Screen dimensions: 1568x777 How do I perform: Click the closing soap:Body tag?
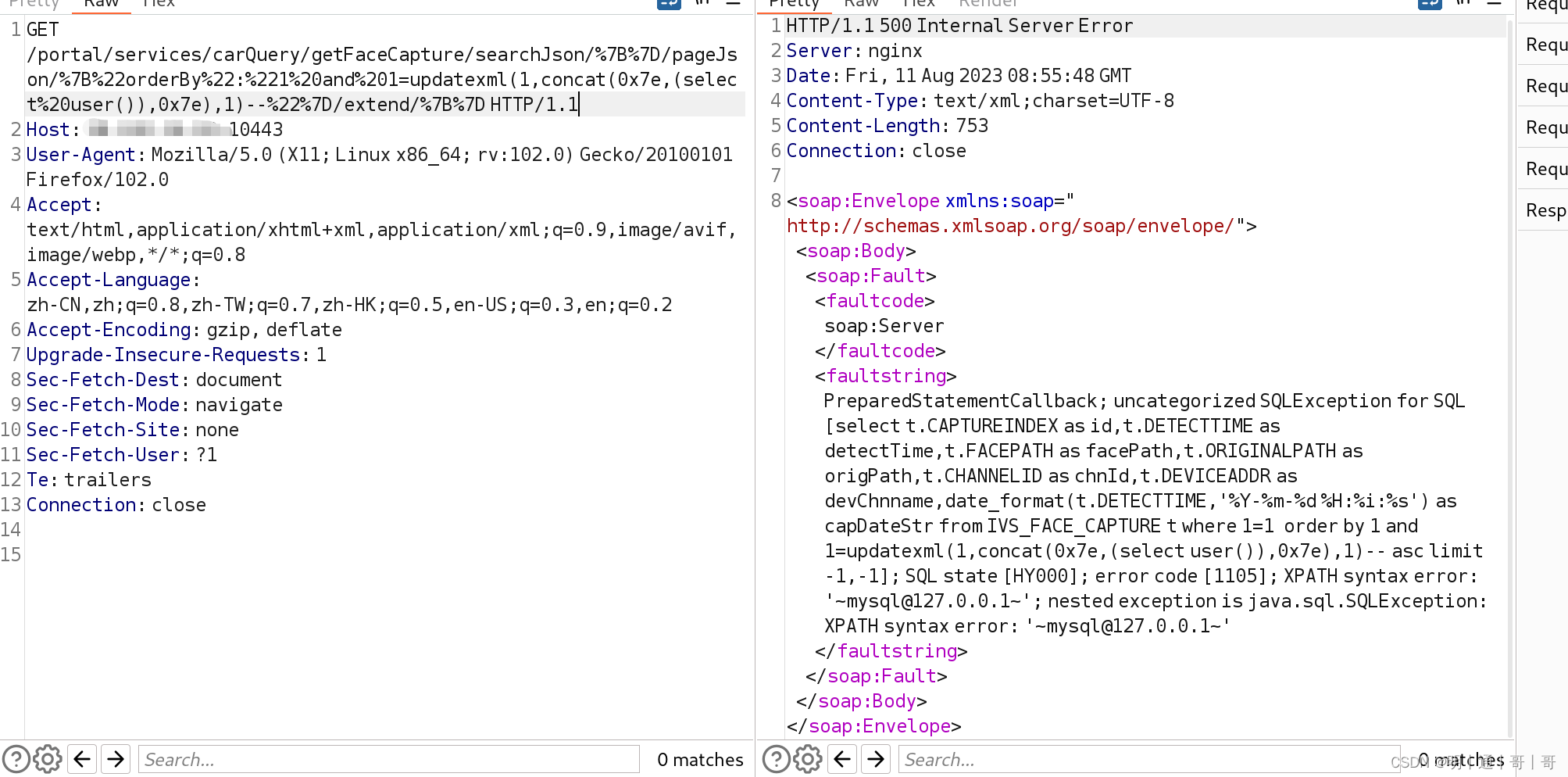tap(862, 701)
